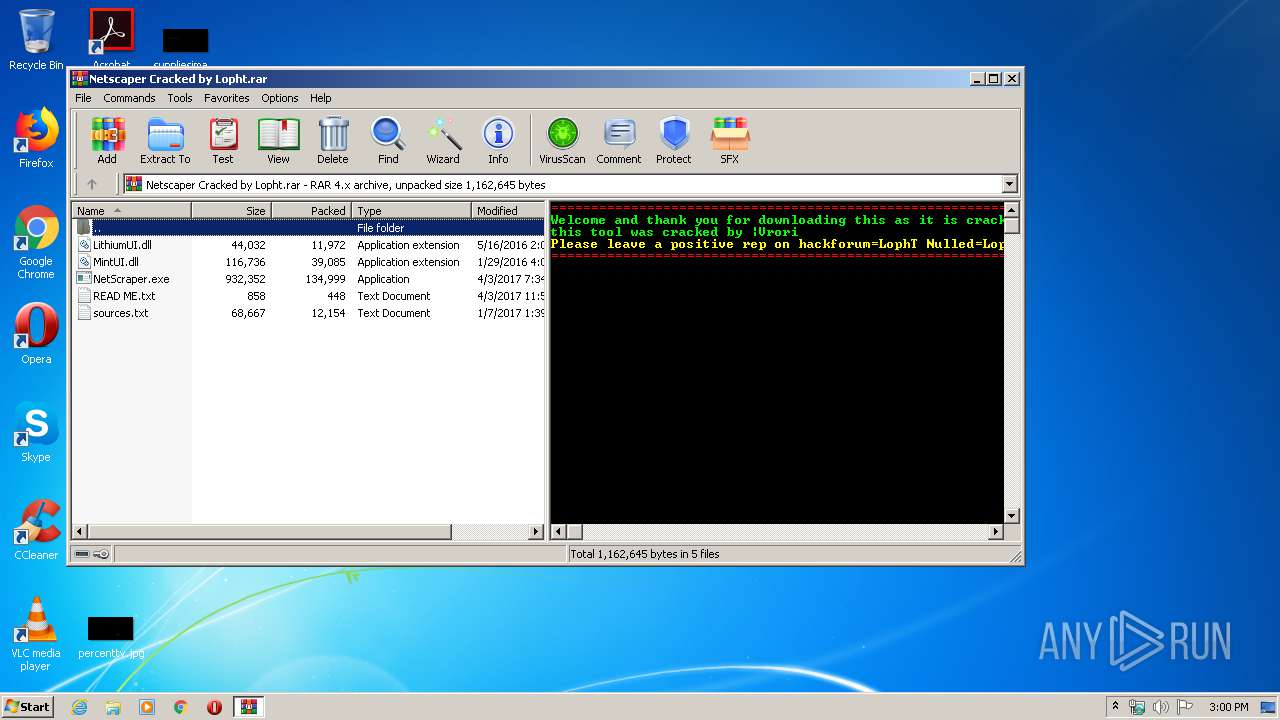Image resolution: width=1280 pixels, height=720 pixels.
Task: Expand the archive path dropdown
Action: point(1009,184)
